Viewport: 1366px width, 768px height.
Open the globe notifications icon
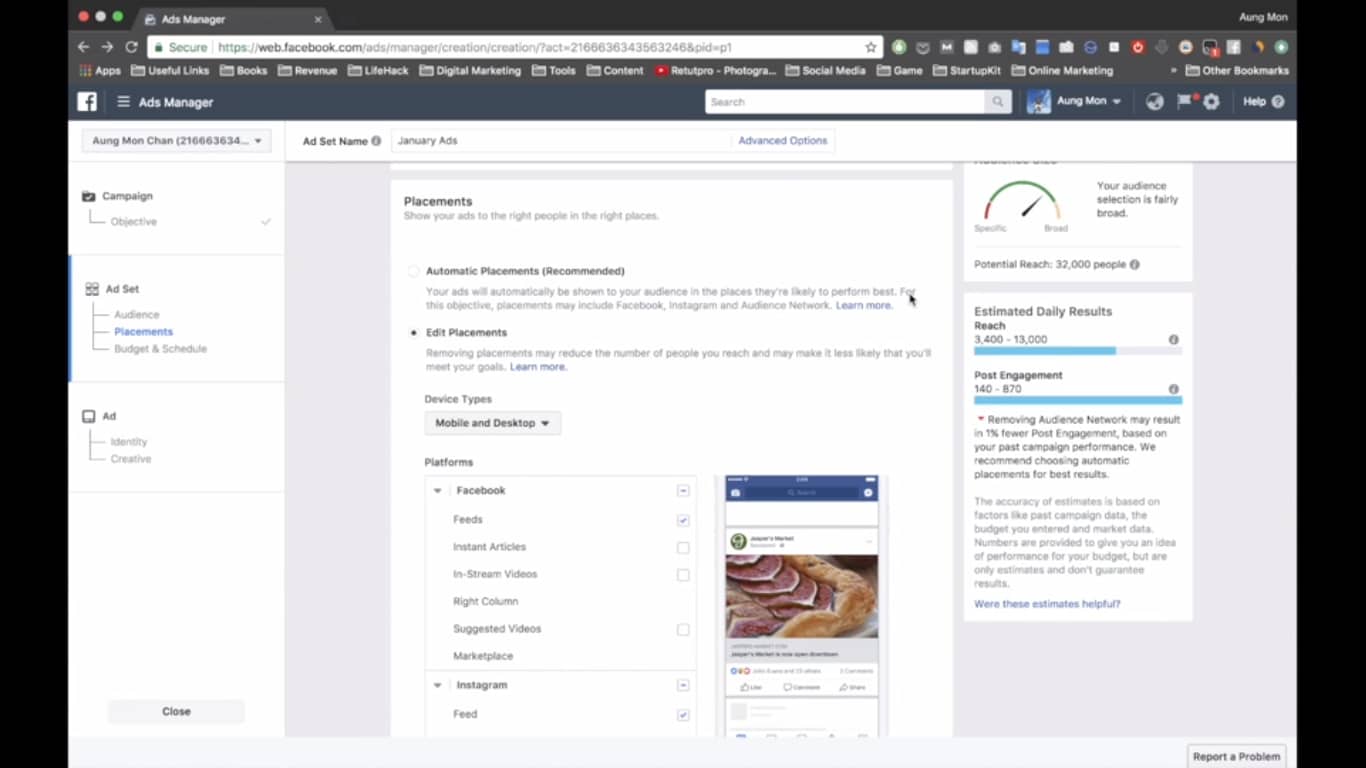click(x=1155, y=102)
